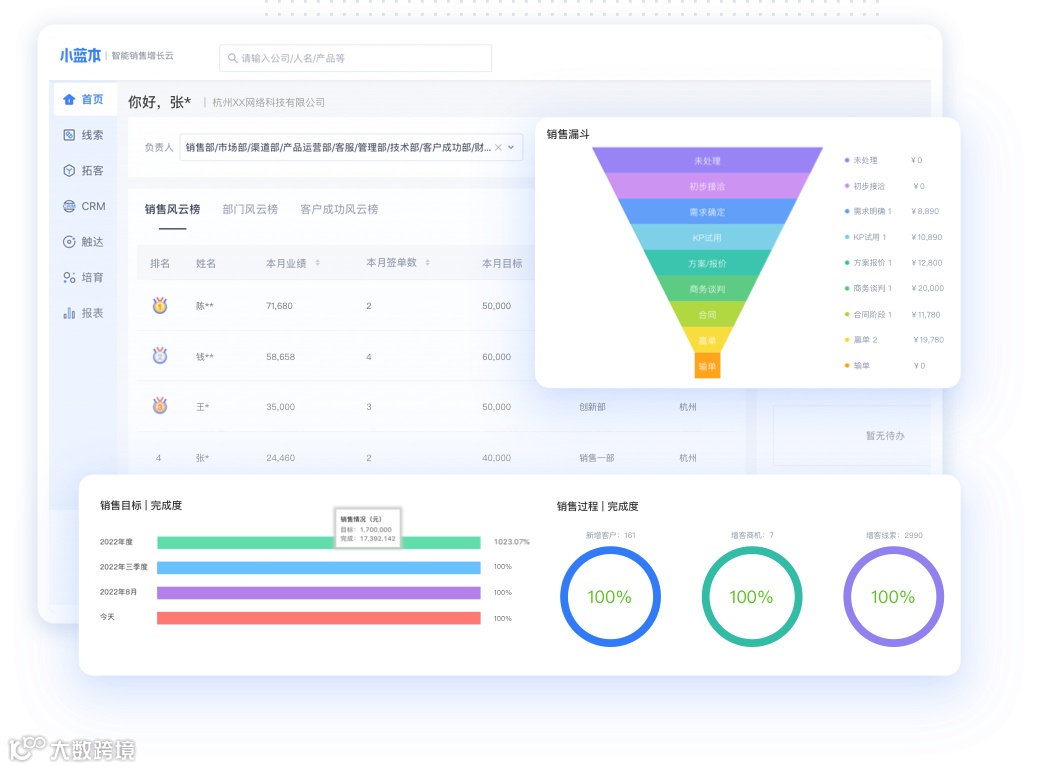Open 陈** name in leaderboard
1039x769 pixels.
[205, 306]
